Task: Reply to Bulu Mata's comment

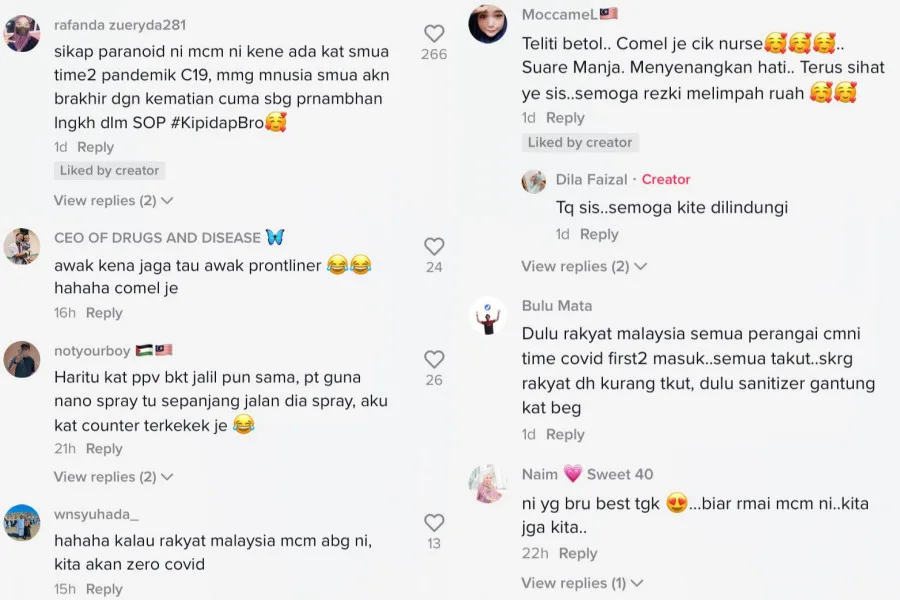Action: coord(565,435)
